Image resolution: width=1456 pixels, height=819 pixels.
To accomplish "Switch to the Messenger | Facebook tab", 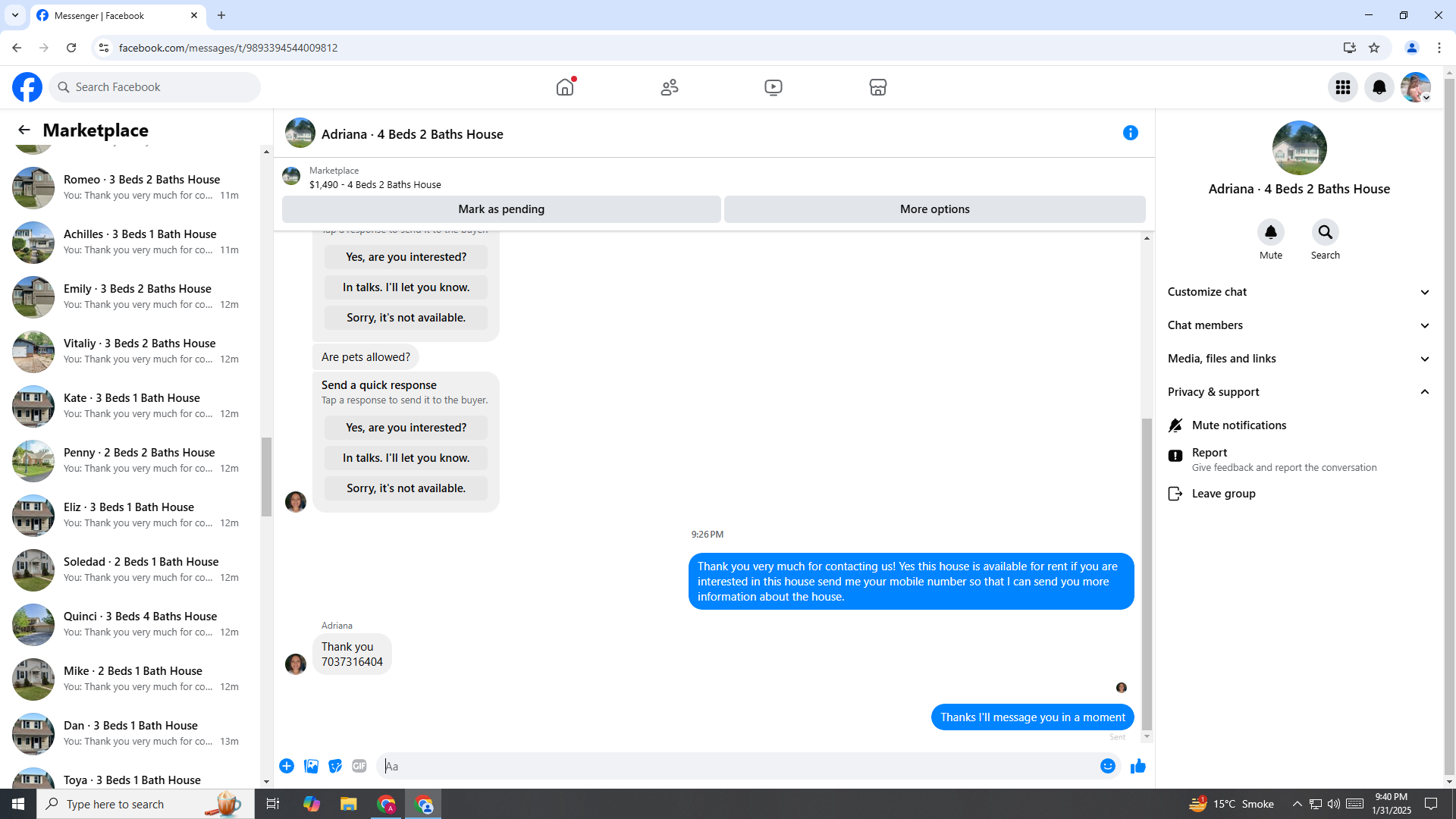I will click(118, 15).
